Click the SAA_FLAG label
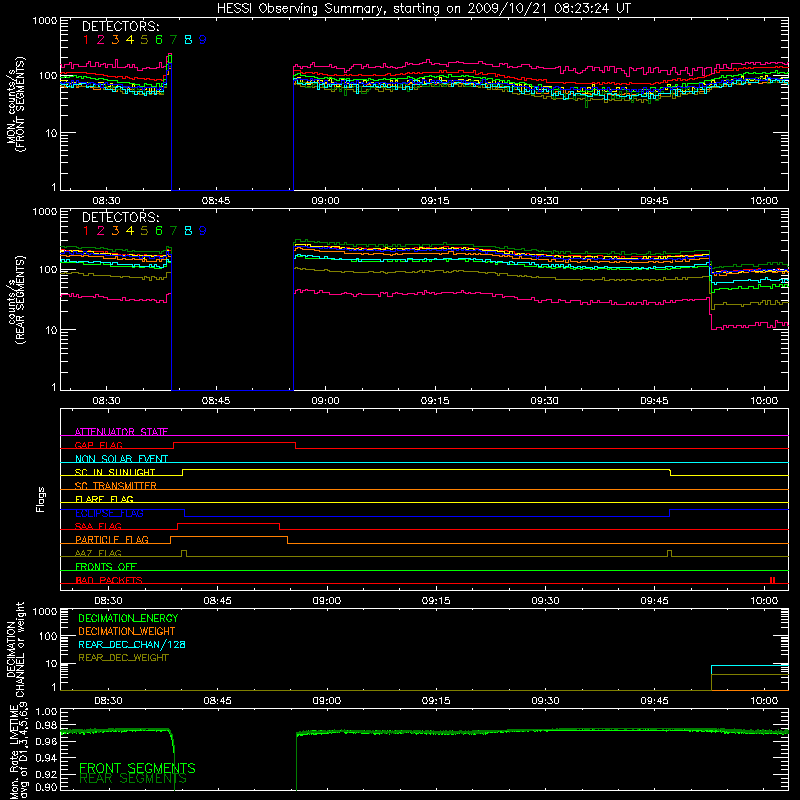Image resolution: width=800 pixels, height=800 pixels. pyautogui.click(x=98, y=526)
